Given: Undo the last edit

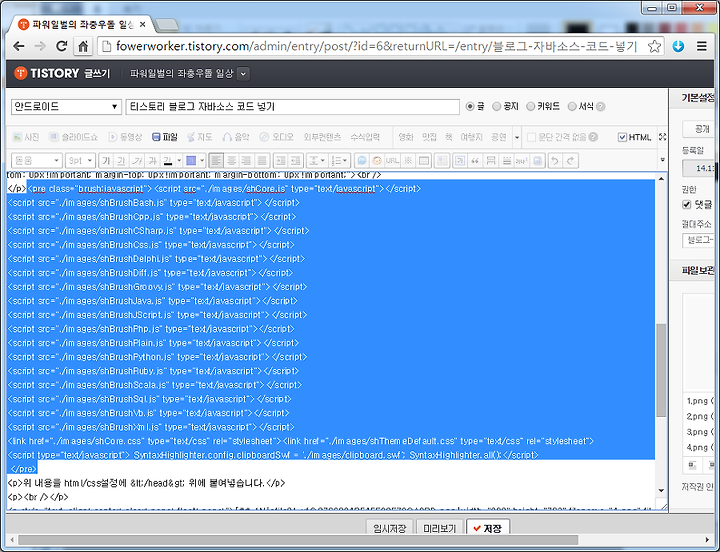Looking at the screenshot, I should pyautogui.click(x=555, y=161).
